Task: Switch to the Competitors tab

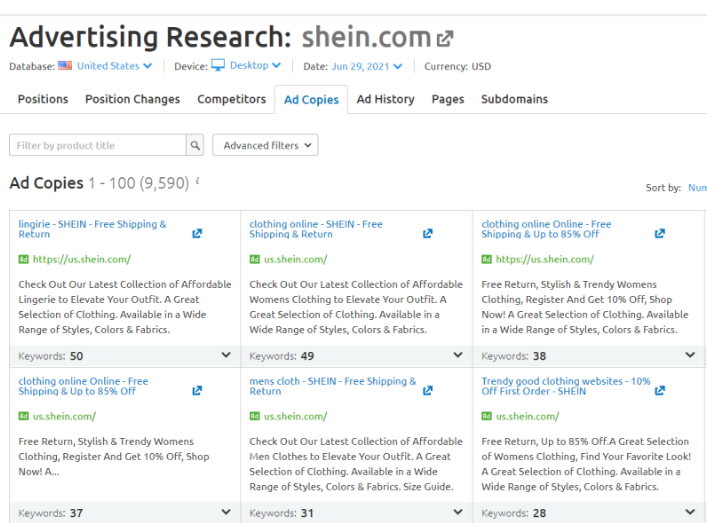Action: tap(232, 99)
